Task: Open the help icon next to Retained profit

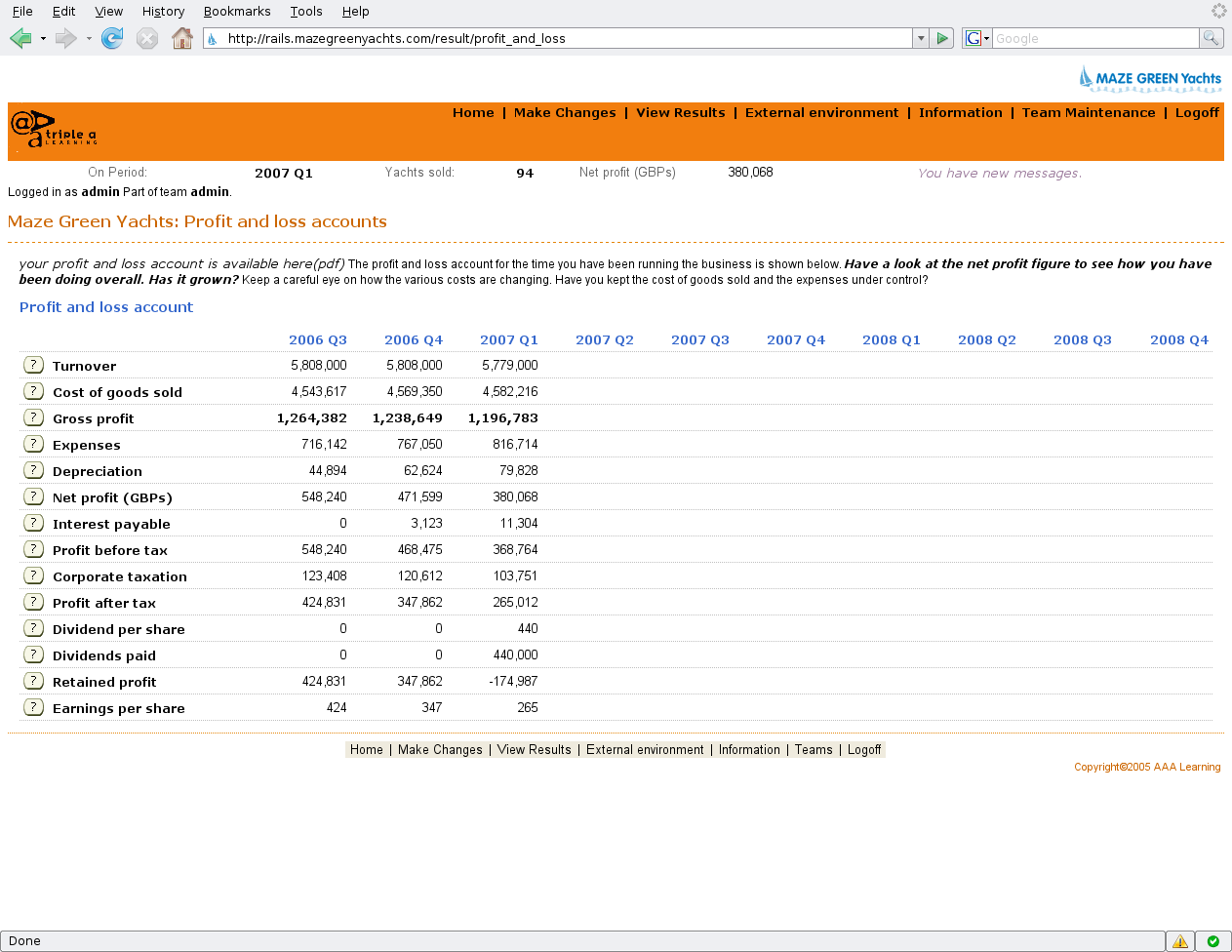Action: pos(33,680)
